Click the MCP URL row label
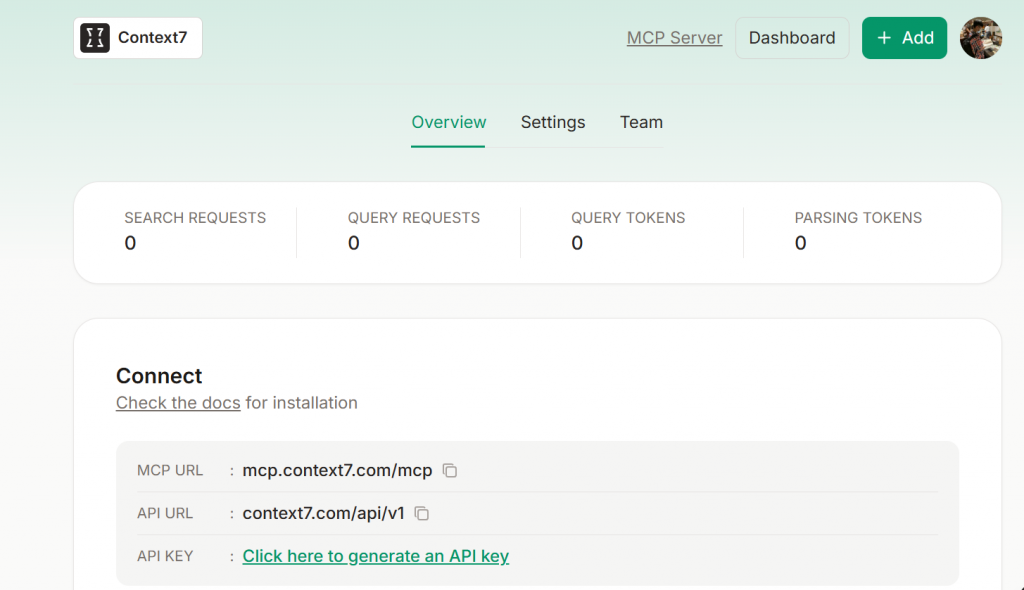1024x590 pixels. pos(170,470)
